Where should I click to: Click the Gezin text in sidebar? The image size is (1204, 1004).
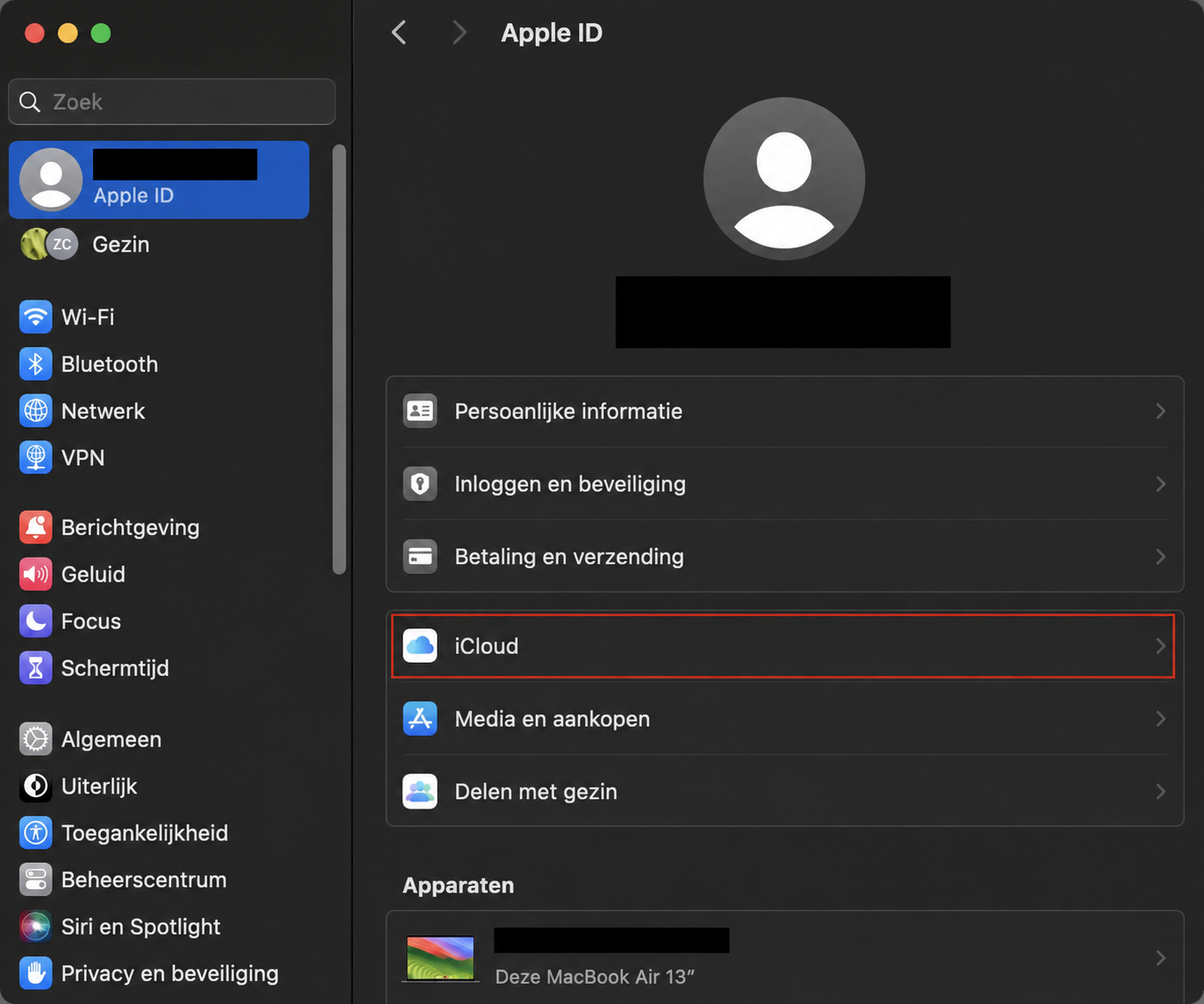point(121,244)
